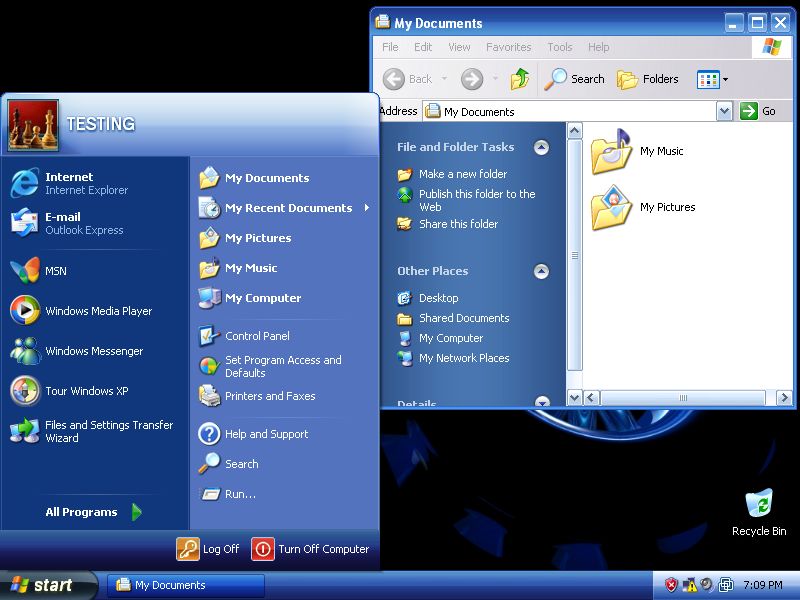Image resolution: width=800 pixels, height=600 pixels.
Task: Show All Programs list
Action: click(x=93, y=512)
